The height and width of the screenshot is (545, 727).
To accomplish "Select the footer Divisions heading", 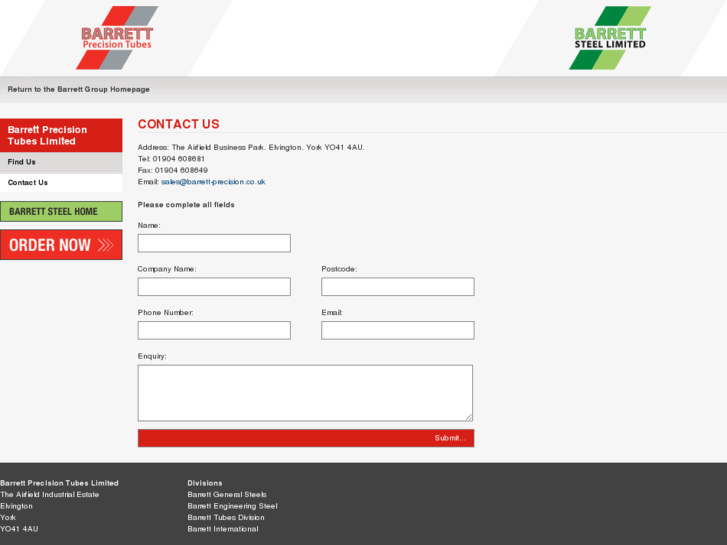I will 205,483.
